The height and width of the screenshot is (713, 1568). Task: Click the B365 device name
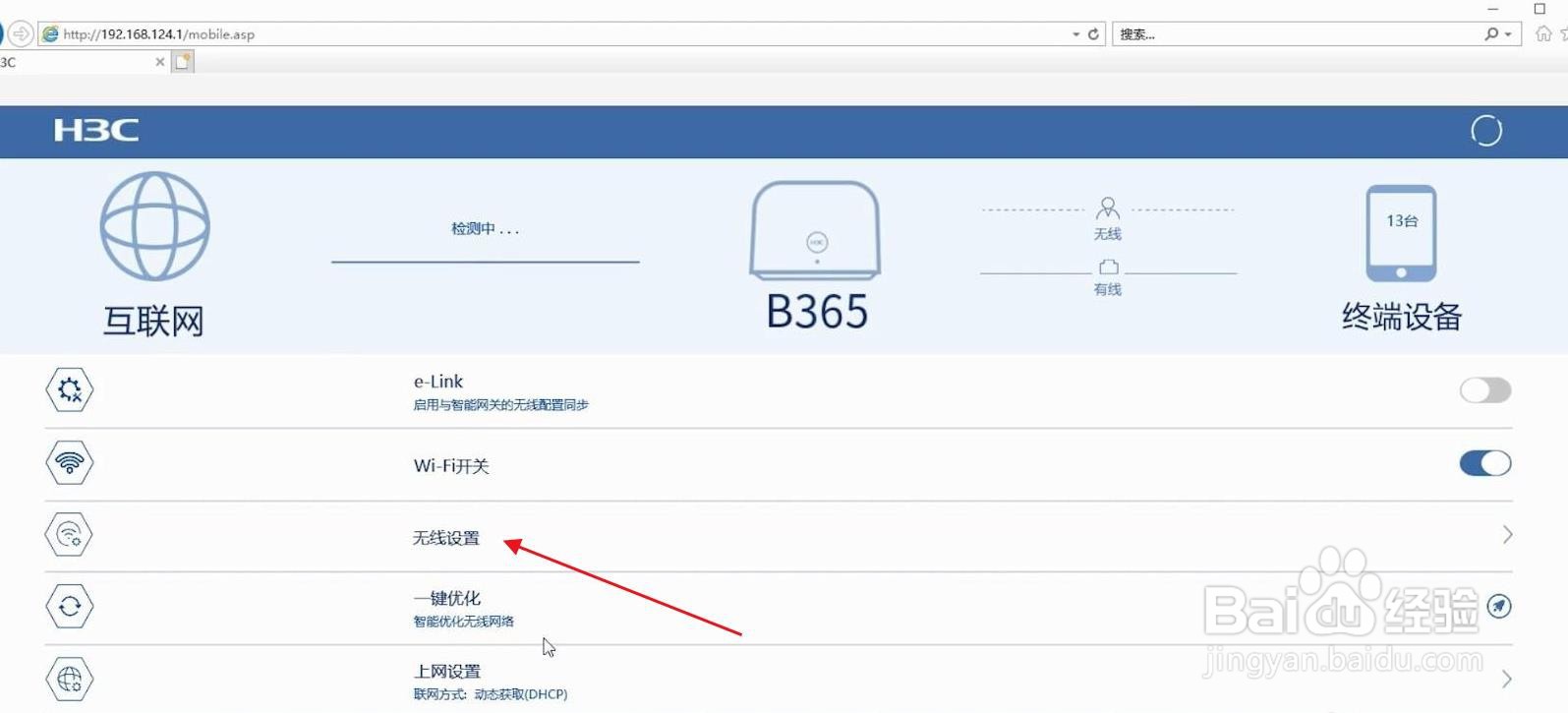pyautogui.click(x=817, y=313)
